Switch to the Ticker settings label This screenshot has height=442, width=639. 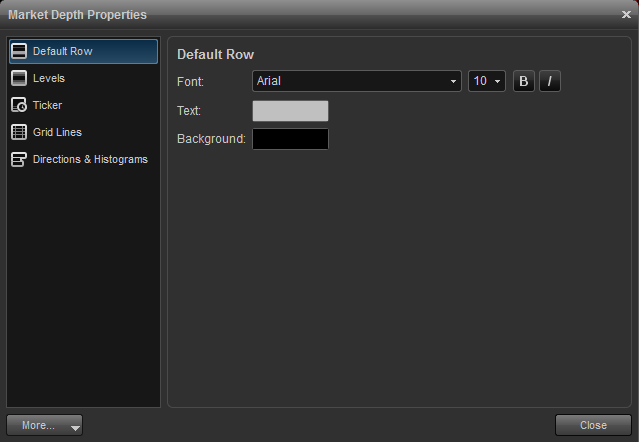pyautogui.click(x=47, y=105)
